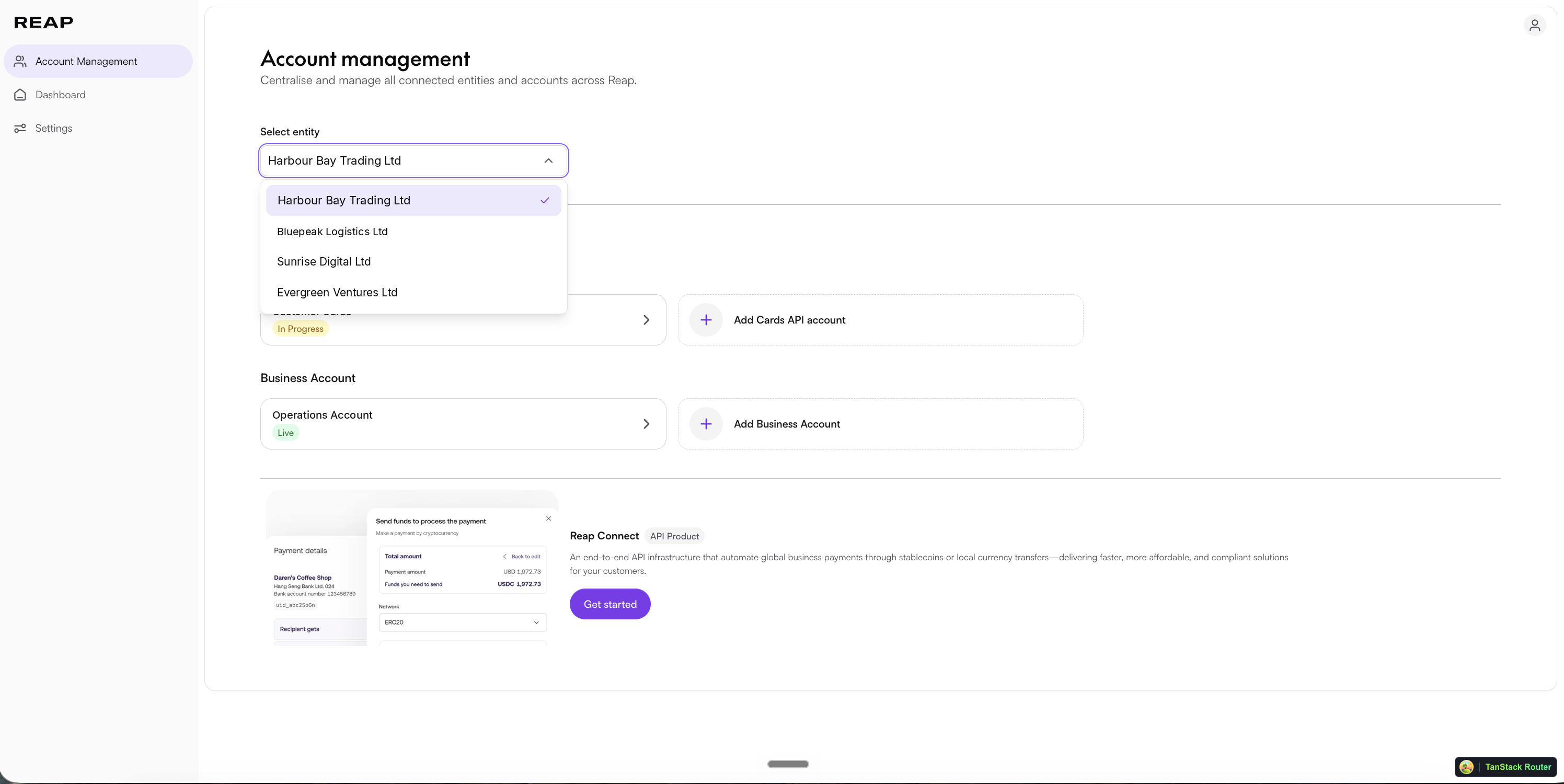Open Customer Cards account via chevron
The image size is (1564, 784).
coord(646,320)
